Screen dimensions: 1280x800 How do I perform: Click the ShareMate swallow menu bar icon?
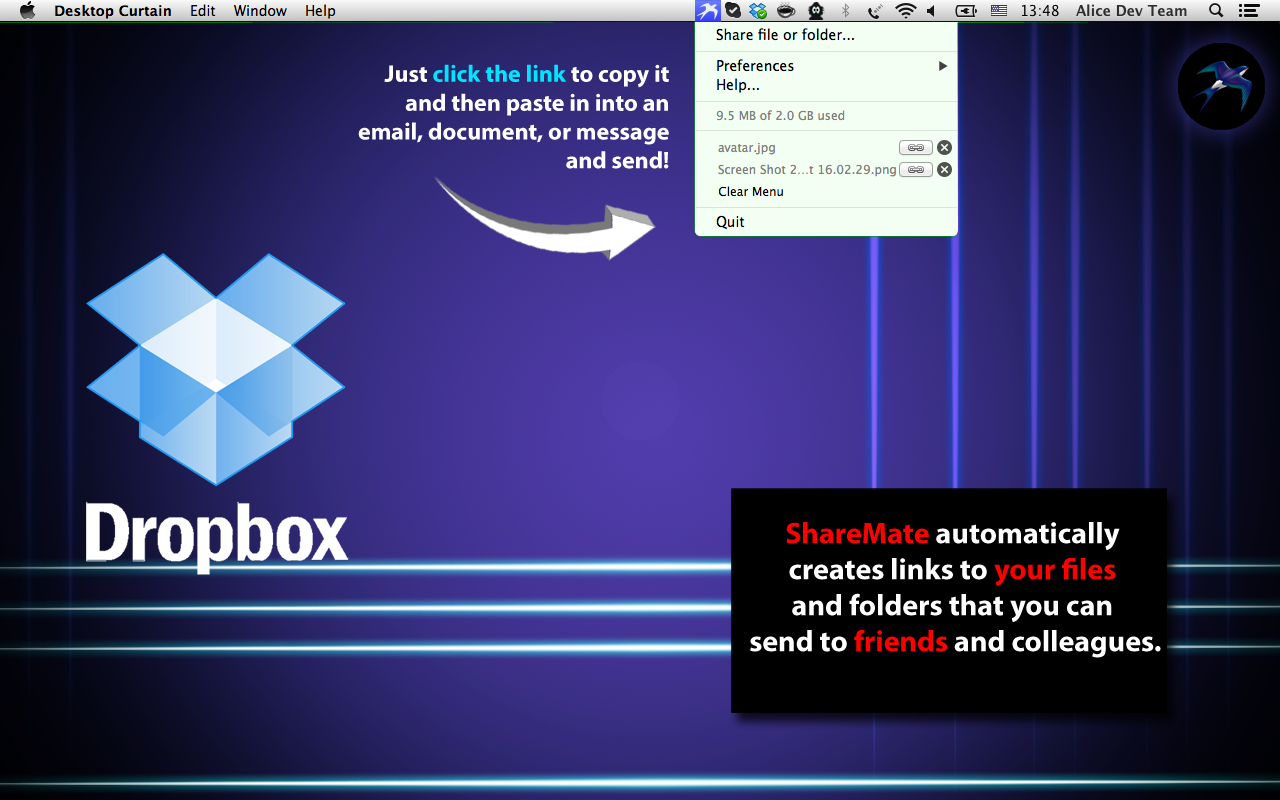pos(707,11)
